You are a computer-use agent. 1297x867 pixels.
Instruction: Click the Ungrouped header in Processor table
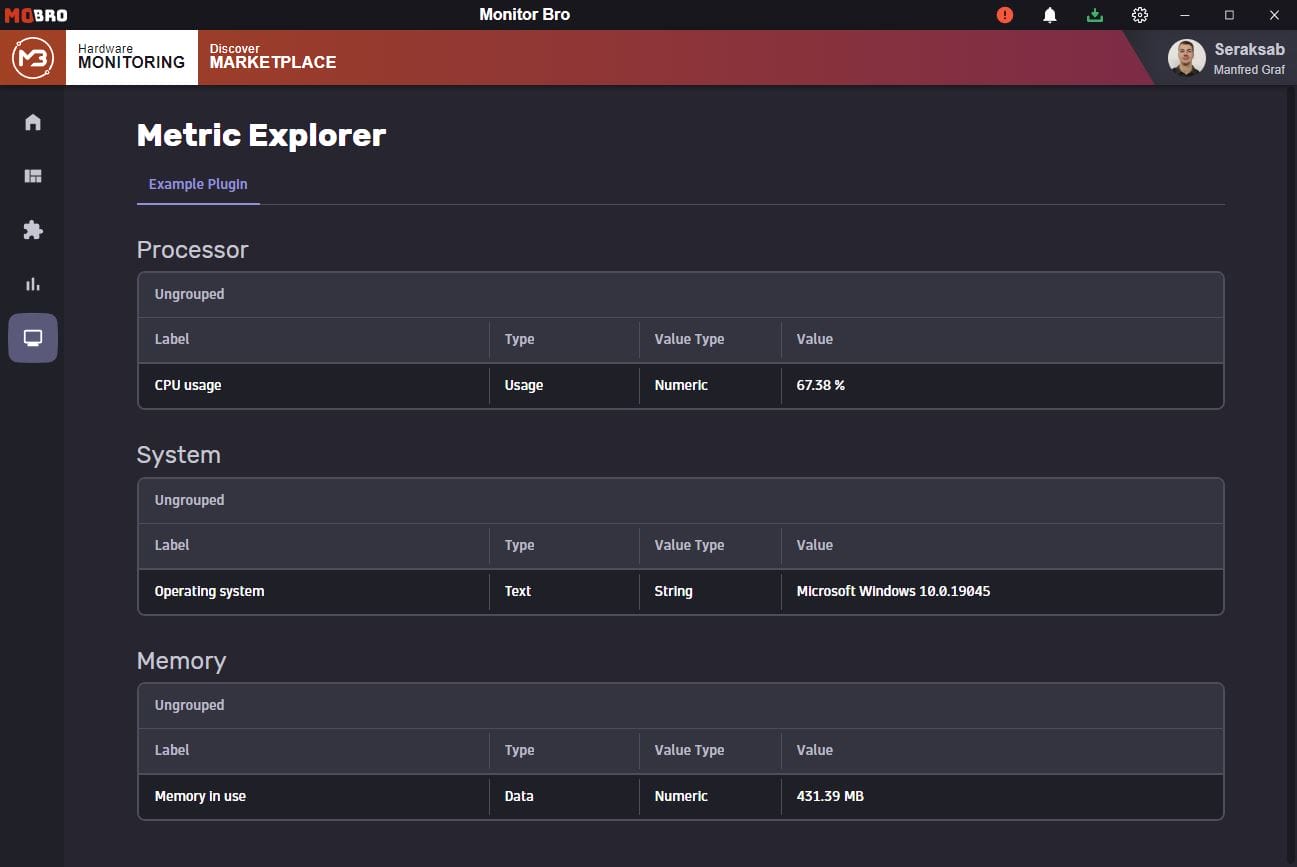coord(189,294)
